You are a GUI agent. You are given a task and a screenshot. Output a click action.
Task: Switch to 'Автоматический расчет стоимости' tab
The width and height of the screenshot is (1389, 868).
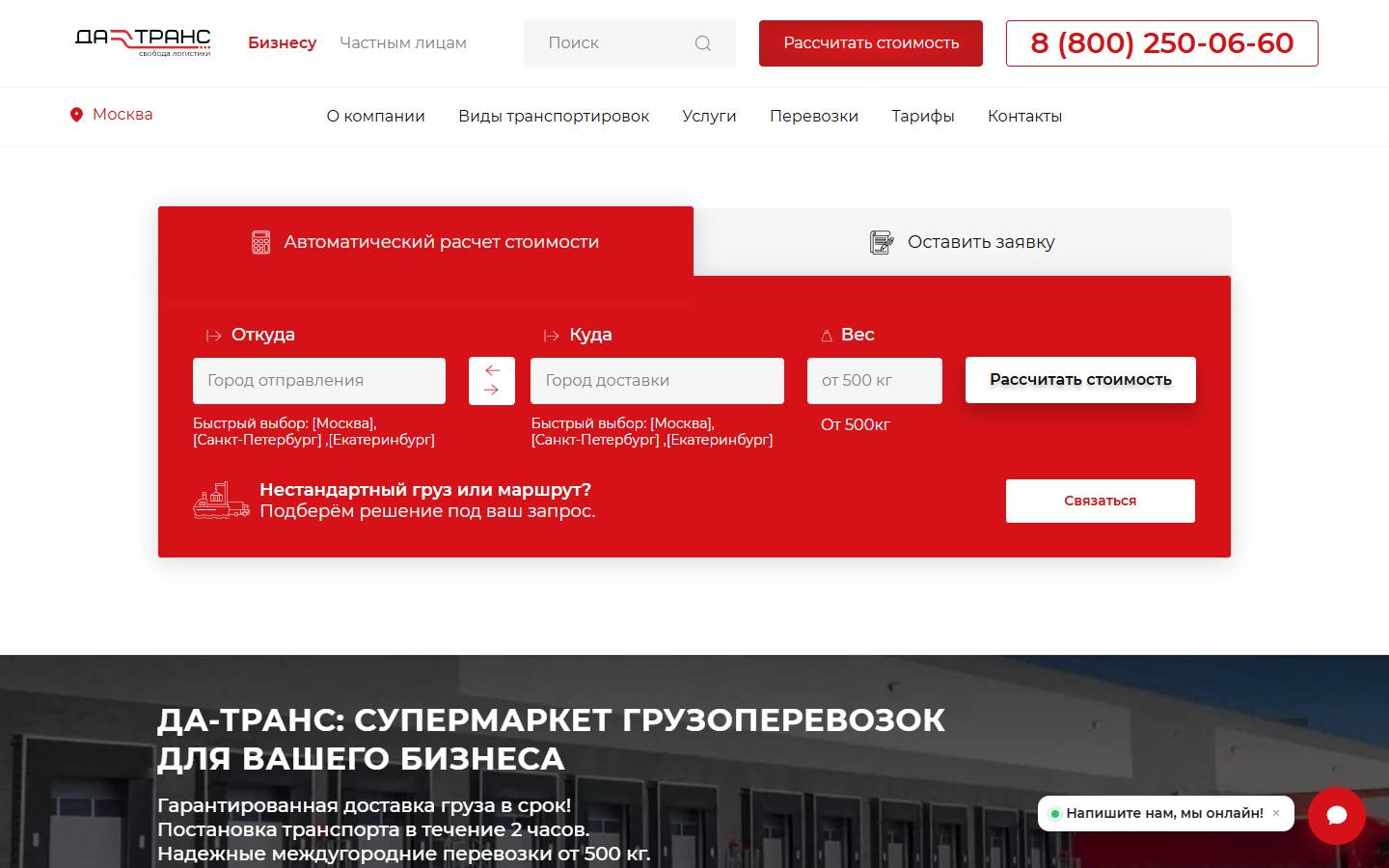point(425,241)
